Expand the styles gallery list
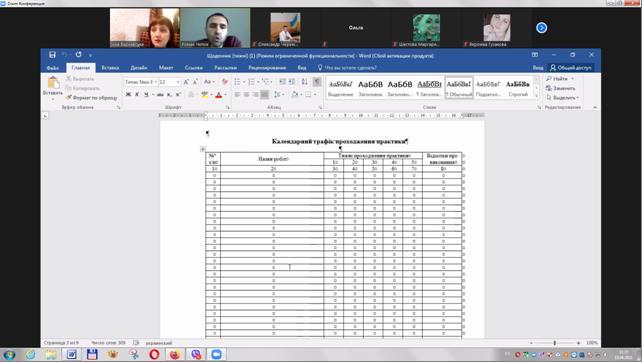Image resolution: width=642 pixels, height=362 pixels. click(x=536, y=95)
